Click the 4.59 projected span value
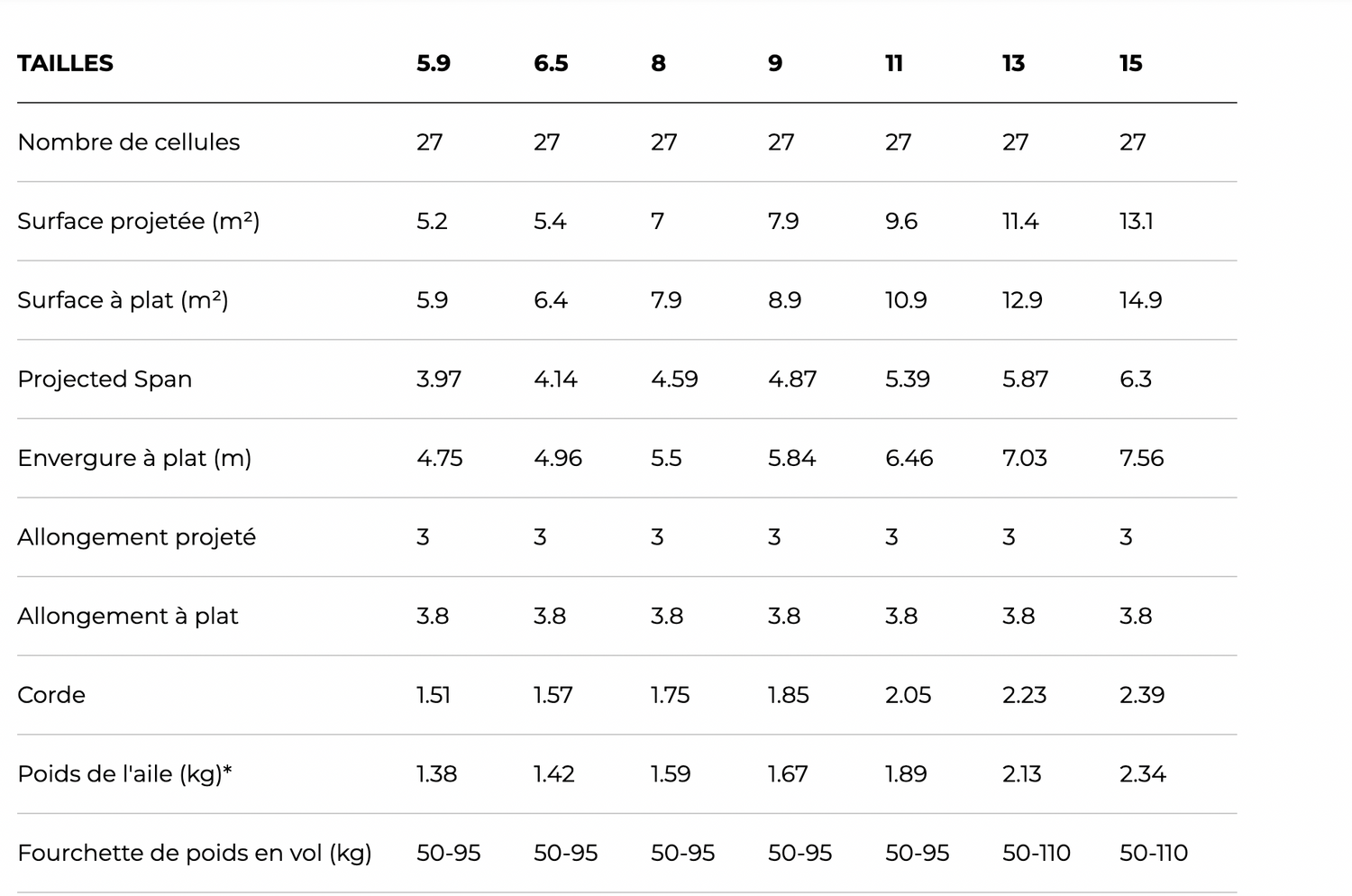The width and height of the screenshot is (1352, 896). tap(673, 379)
